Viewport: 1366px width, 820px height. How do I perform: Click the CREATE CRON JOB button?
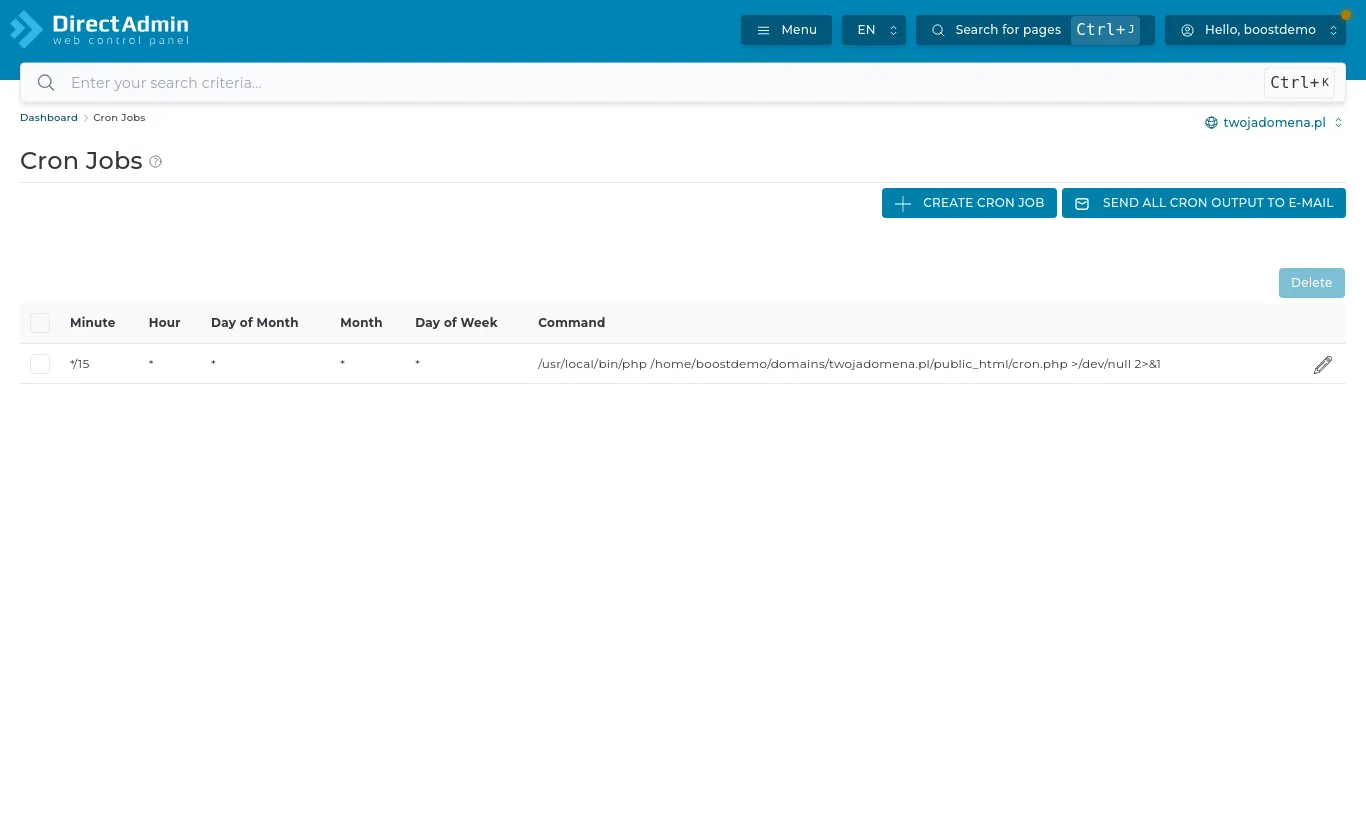(x=969, y=203)
